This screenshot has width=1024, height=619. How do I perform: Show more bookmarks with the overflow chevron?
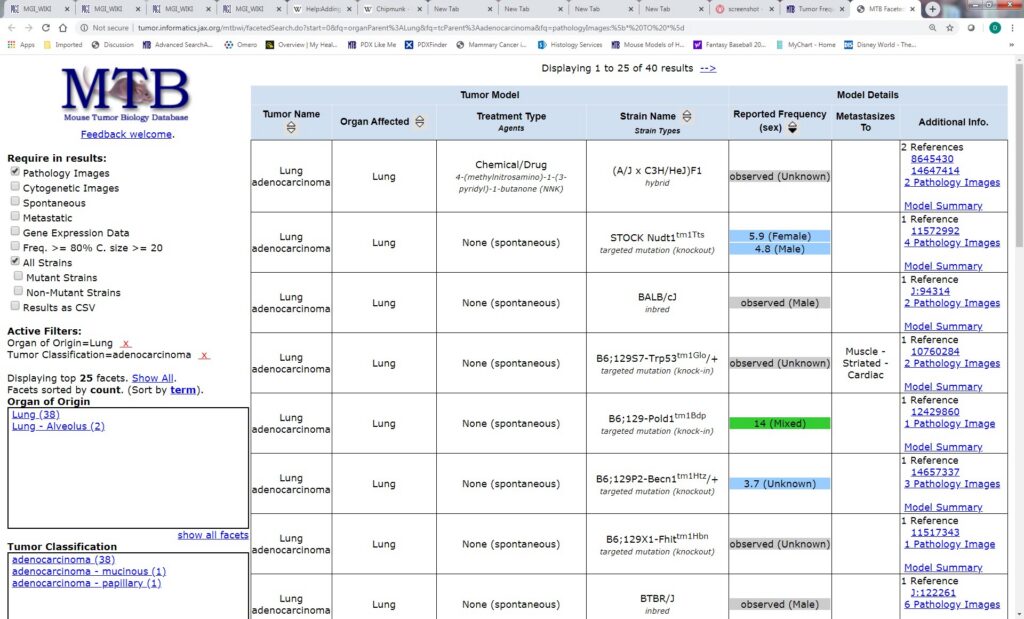1012,45
